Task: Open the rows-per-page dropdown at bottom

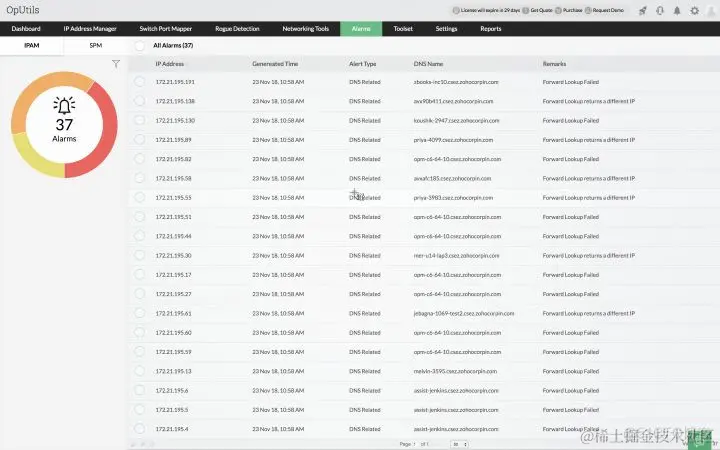Action: tap(460, 444)
